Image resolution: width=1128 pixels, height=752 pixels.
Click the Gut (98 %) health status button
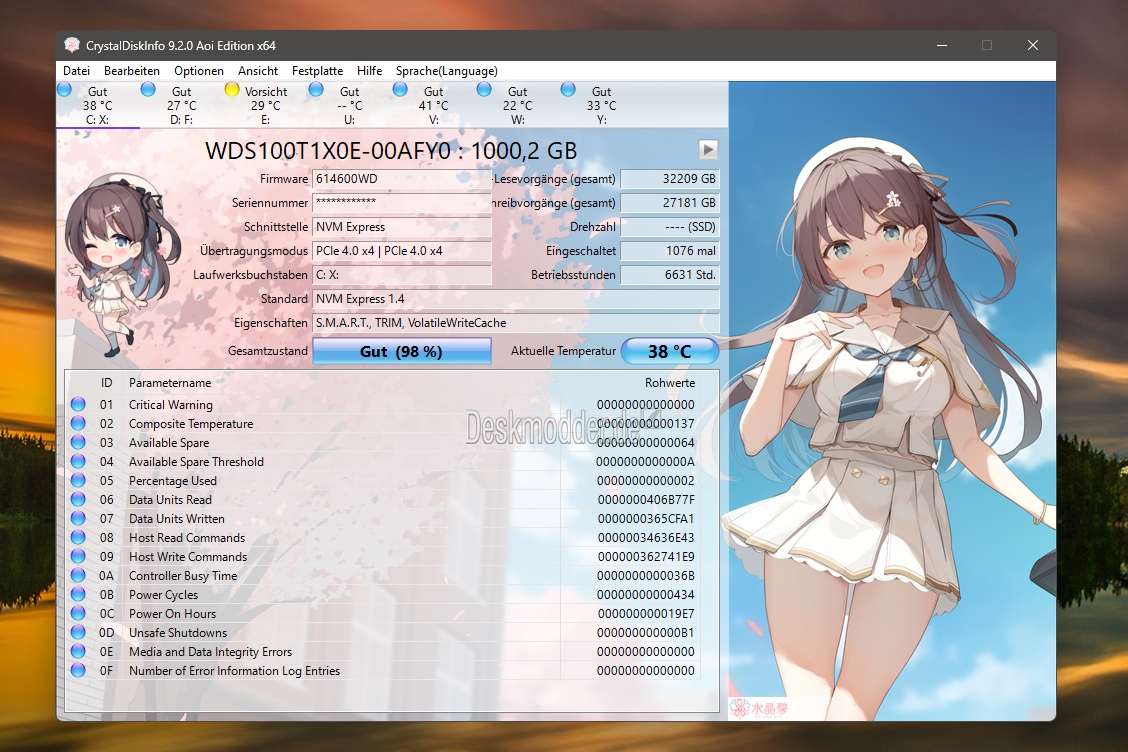click(401, 351)
